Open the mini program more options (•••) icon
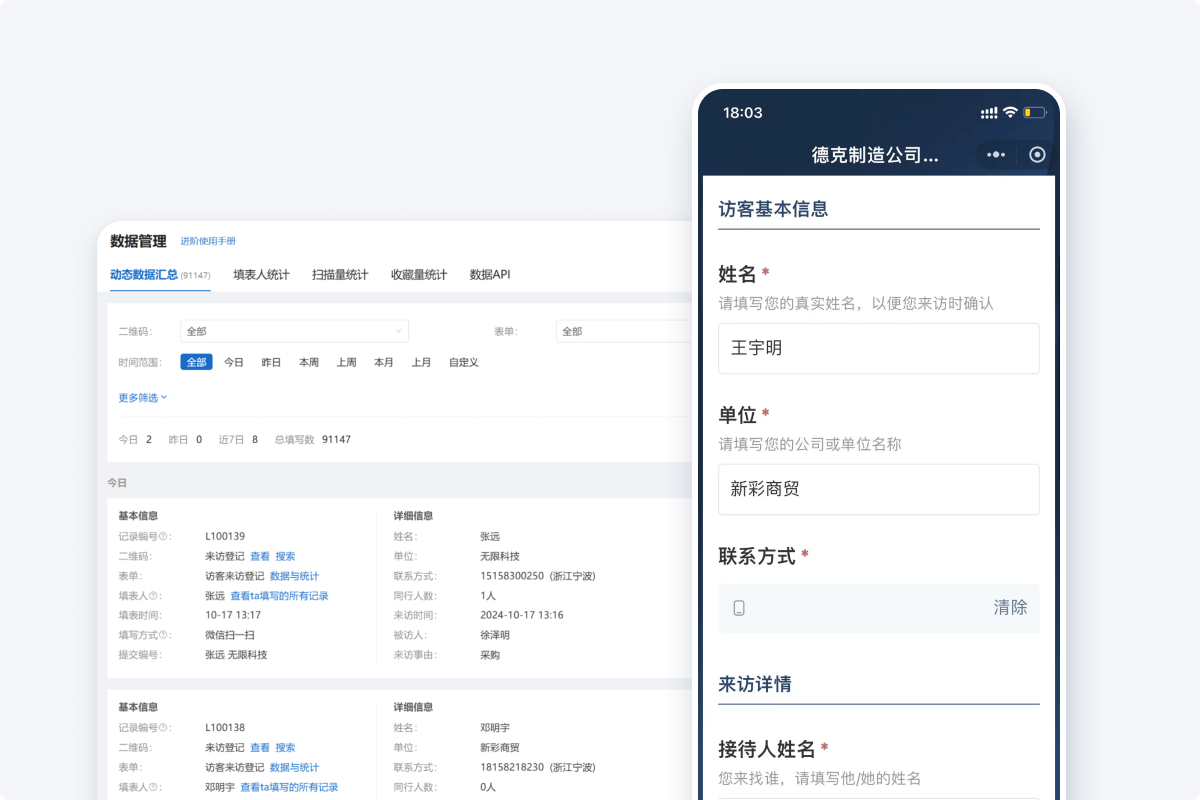Image resolution: width=1200 pixels, height=800 pixels. [x=997, y=155]
